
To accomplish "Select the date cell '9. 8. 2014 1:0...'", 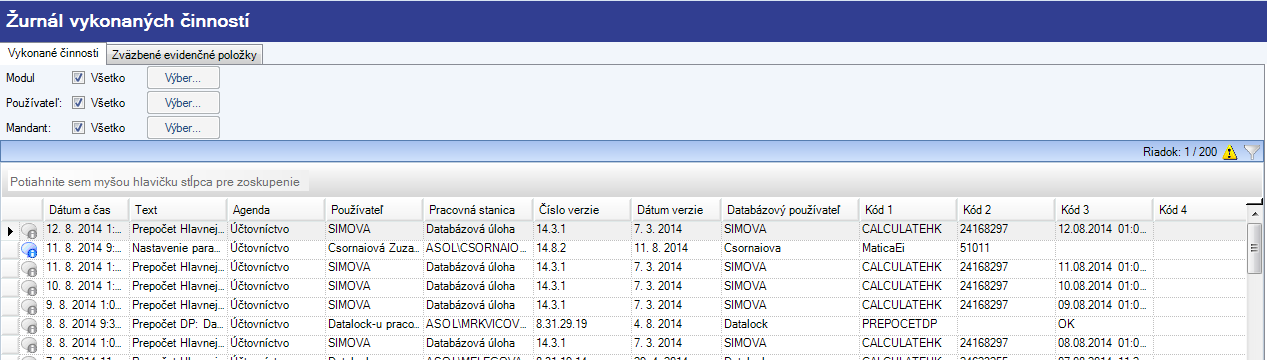I will pos(86,305).
